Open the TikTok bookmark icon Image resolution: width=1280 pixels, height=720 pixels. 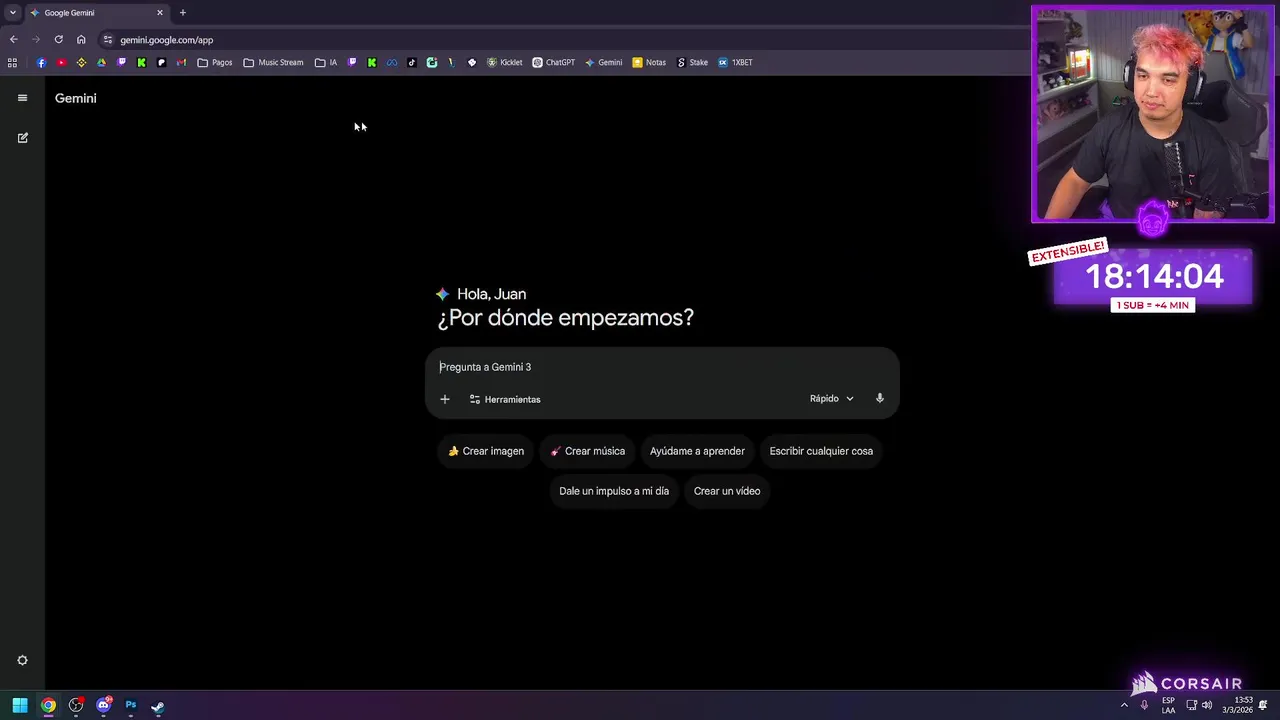pyautogui.click(x=412, y=62)
